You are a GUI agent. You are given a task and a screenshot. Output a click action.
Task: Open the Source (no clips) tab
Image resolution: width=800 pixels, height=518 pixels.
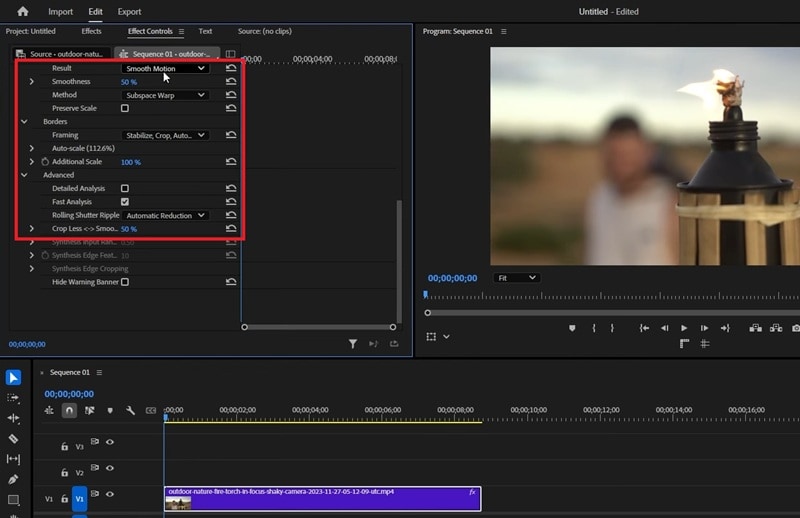pos(265,31)
